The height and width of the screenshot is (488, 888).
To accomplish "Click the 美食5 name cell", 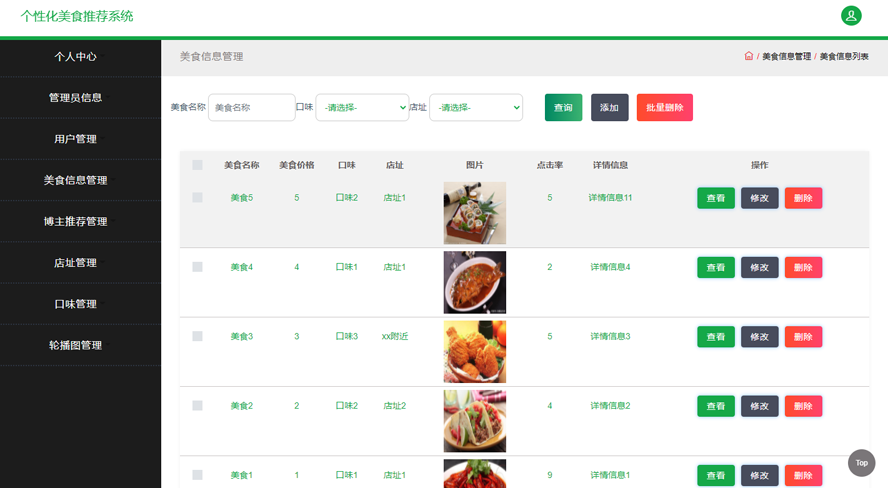I will point(241,198).
